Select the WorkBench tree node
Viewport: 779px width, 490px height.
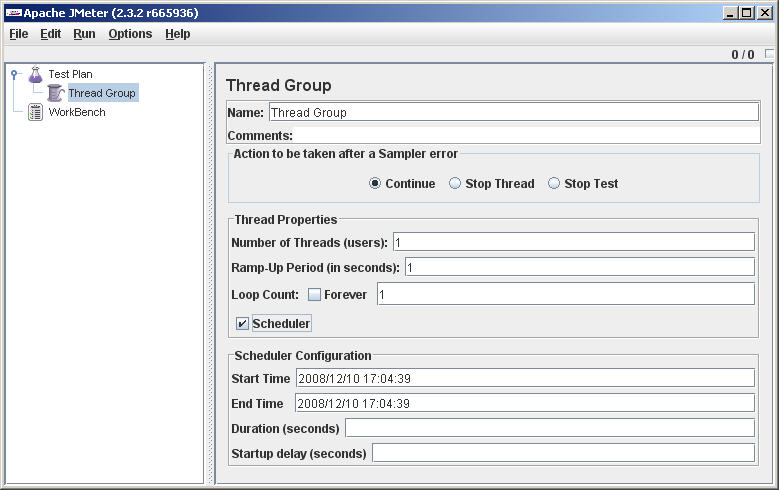[x=77, y=112]
